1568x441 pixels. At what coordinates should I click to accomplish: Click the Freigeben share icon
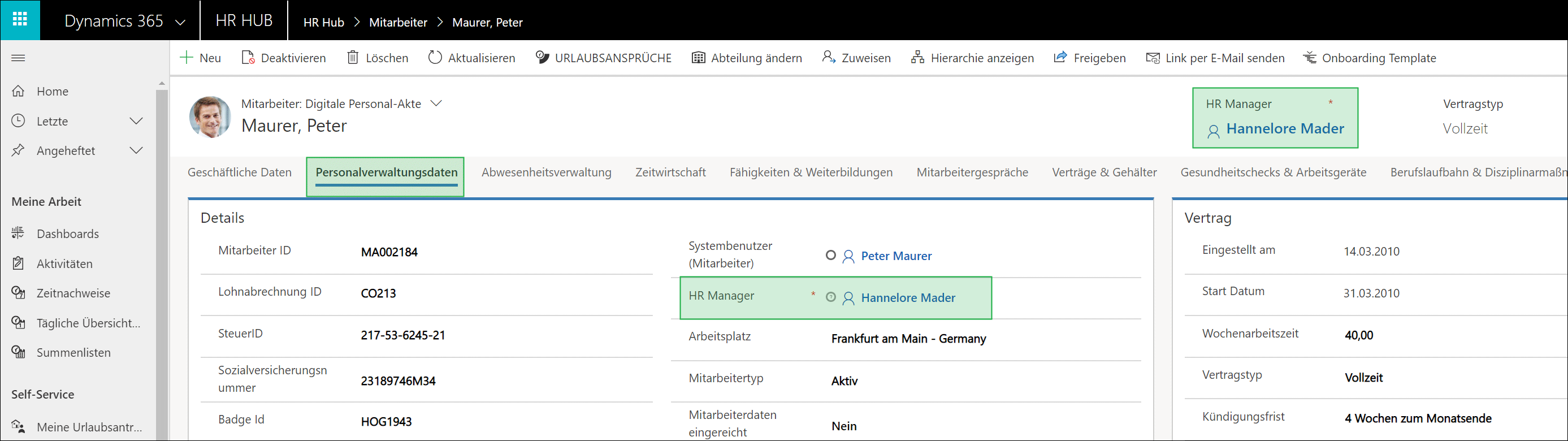click(x=1060, y=57)
